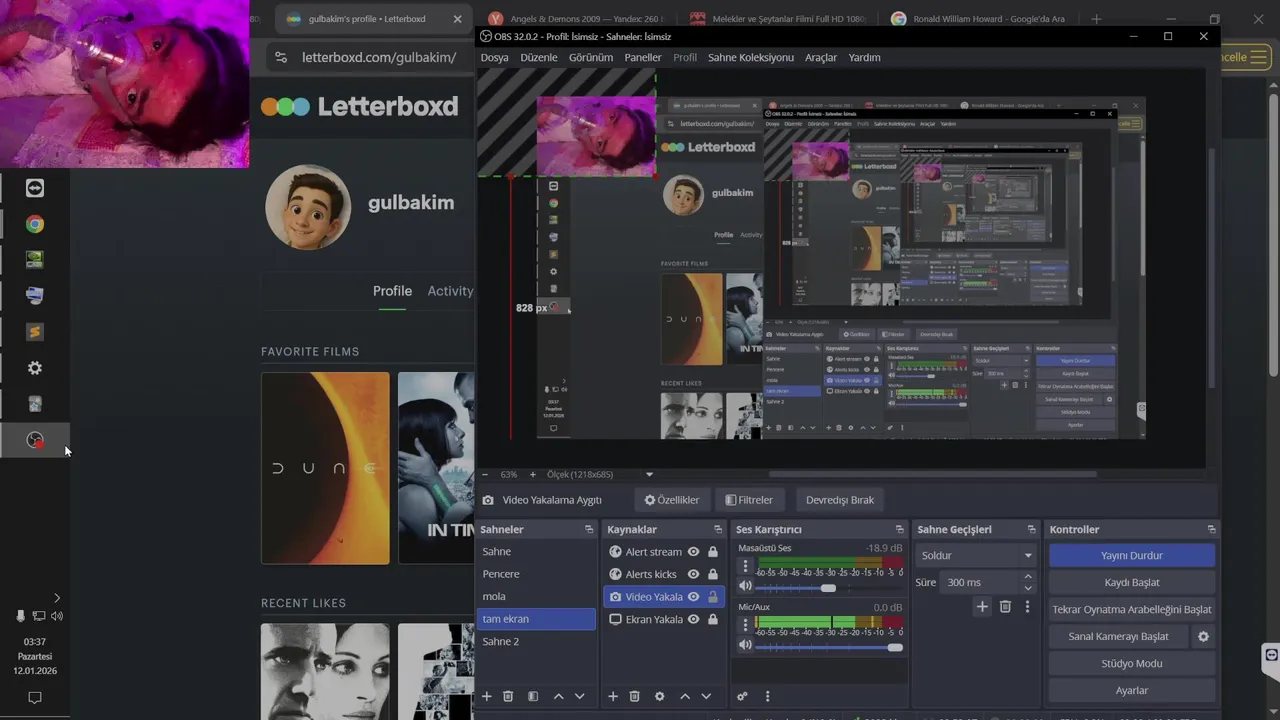
Task: Move selected source down in Kaynaklar
Action: [x=706, y=696]
